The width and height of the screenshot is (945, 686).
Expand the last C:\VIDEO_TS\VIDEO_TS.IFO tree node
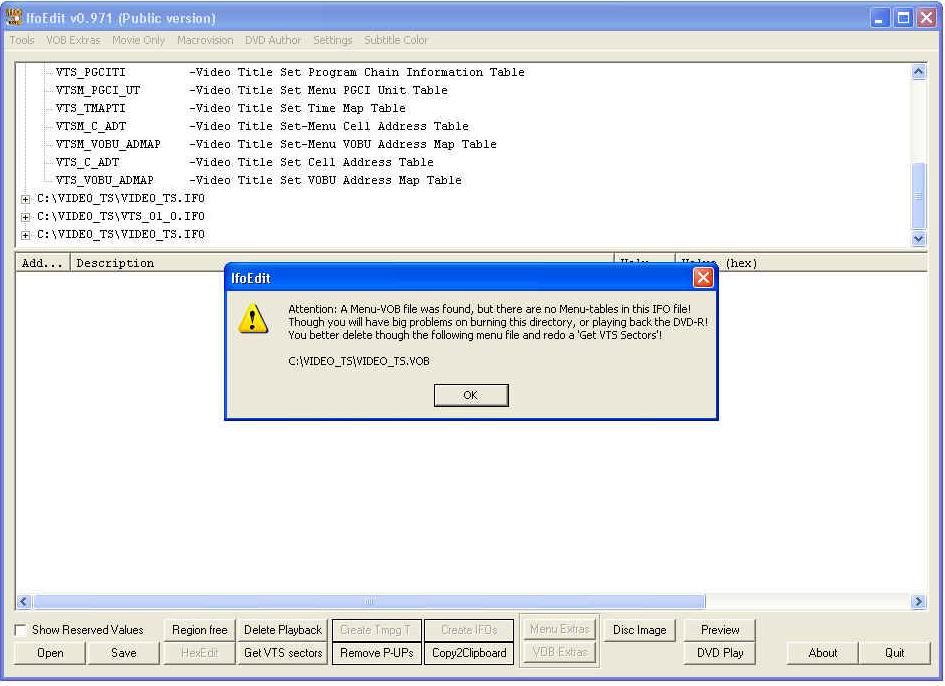25,235
